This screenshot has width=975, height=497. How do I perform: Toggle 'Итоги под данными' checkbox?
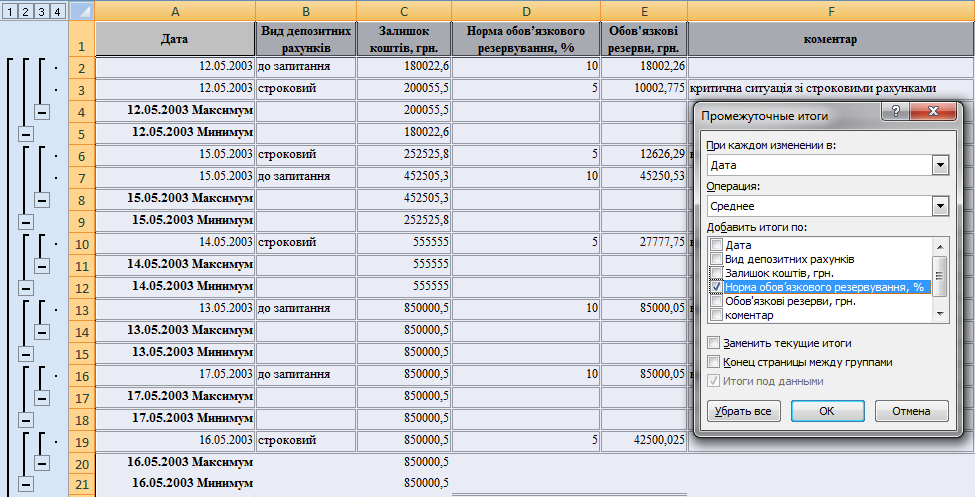(714, 381)
